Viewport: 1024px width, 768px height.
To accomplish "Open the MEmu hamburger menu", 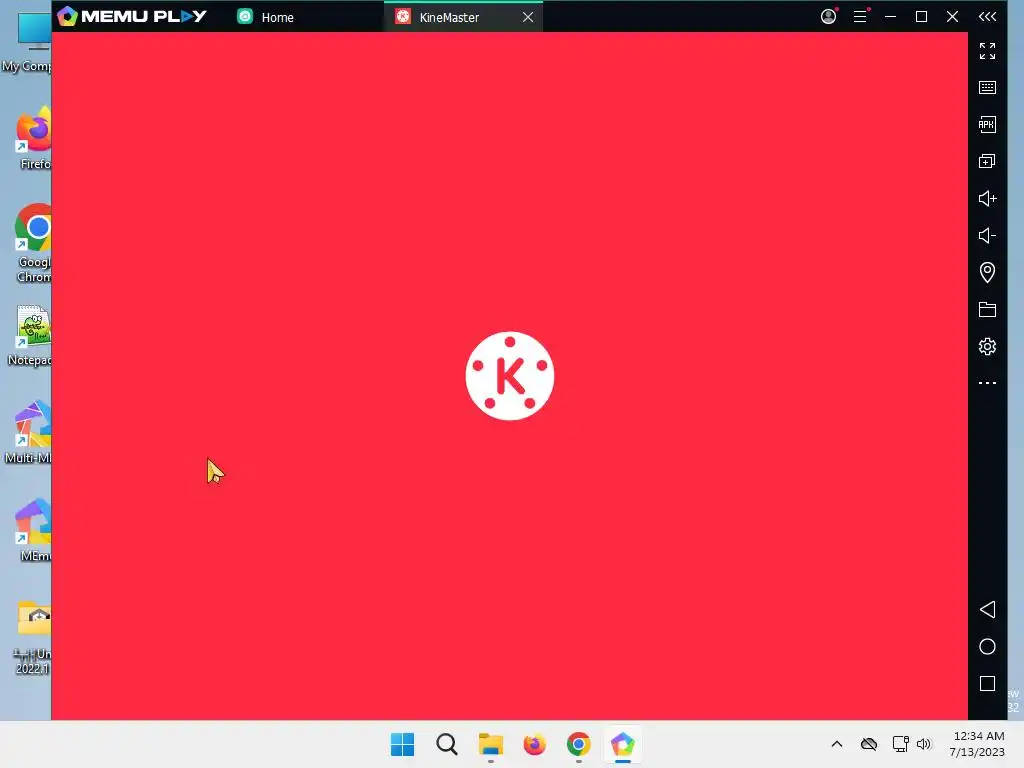I will 860,16.
